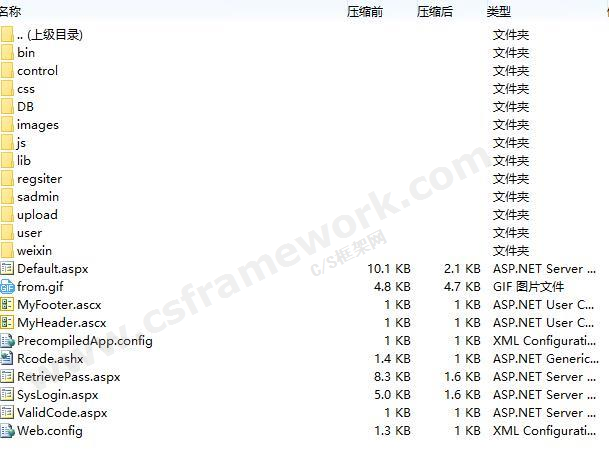The image size is (609, 453).
Task: Click the SysLogin.aspx file icon
Action: (7, 395)
